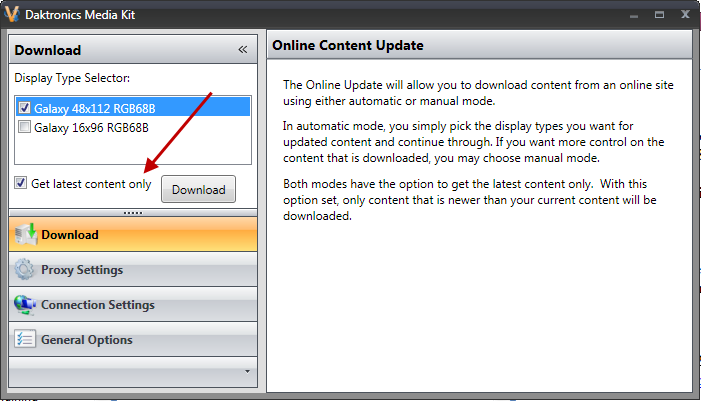The image size is (701, 401).
Task: Click the green arrow Download icon in the navigation pane
Action: pos(25,235)
